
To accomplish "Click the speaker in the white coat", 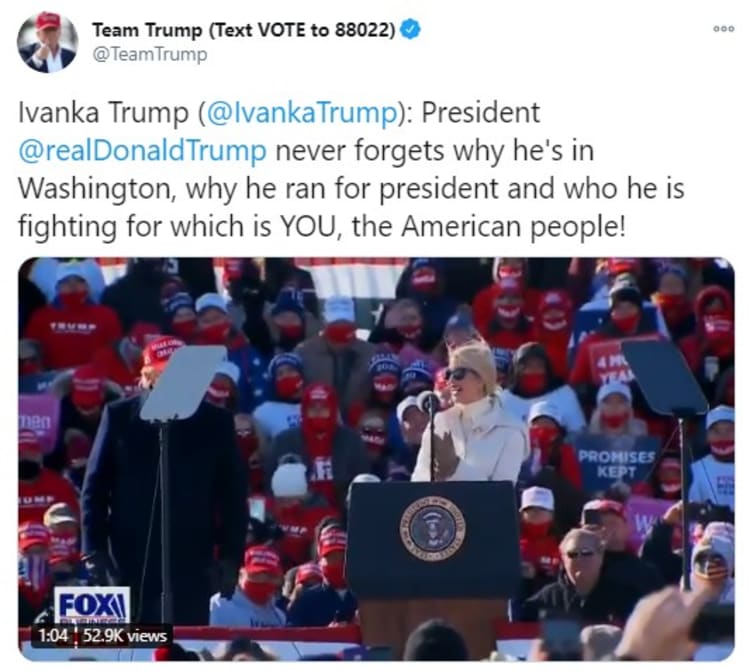I will point(471,416).
